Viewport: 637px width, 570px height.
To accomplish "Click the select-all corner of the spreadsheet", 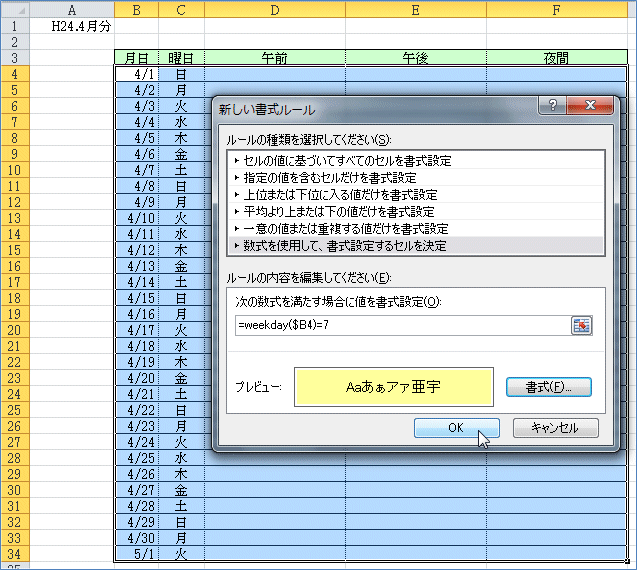I will pyautogui.click(x=15, y=10).
